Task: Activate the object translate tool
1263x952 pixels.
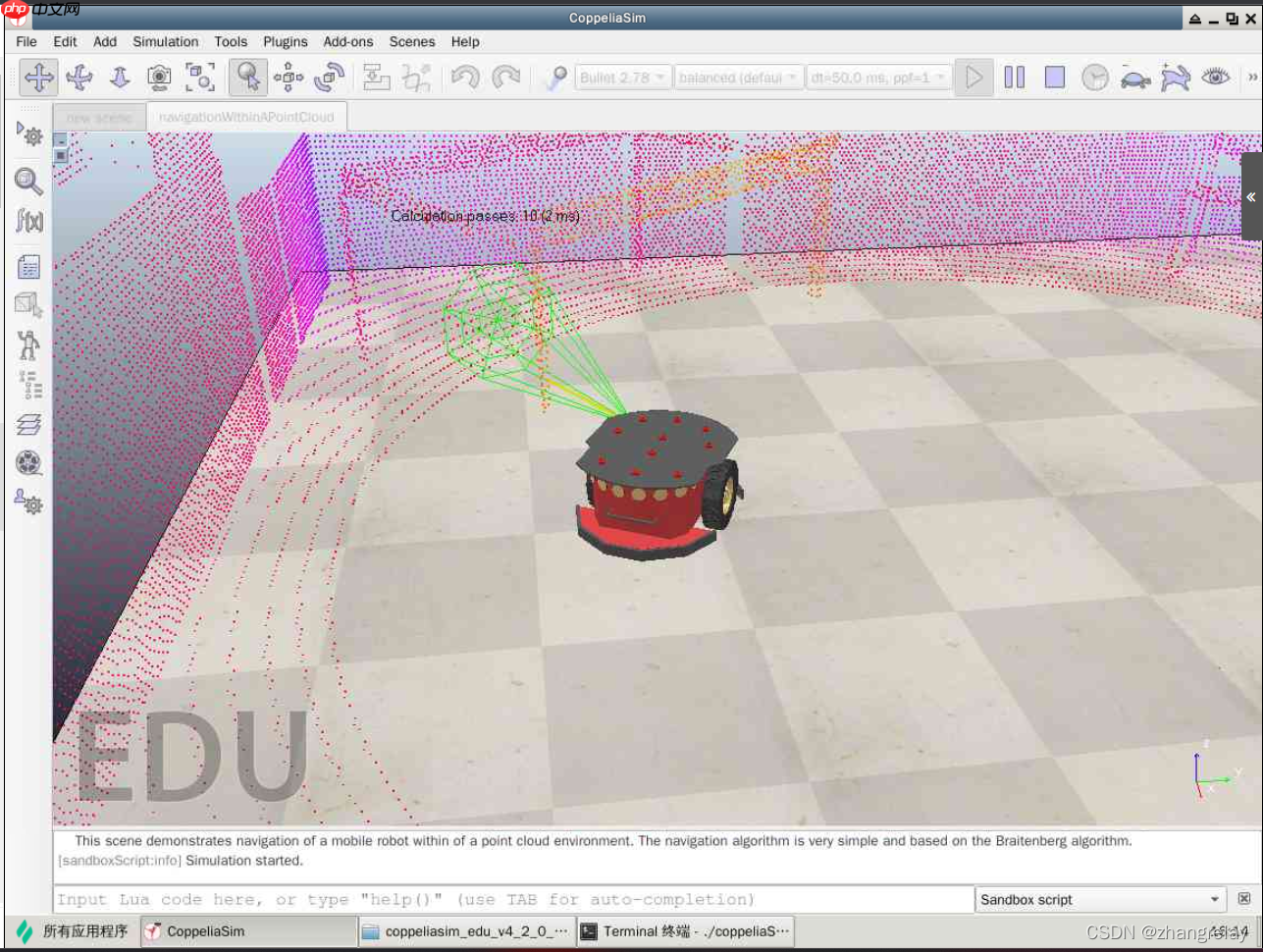Action: (289, 78)
